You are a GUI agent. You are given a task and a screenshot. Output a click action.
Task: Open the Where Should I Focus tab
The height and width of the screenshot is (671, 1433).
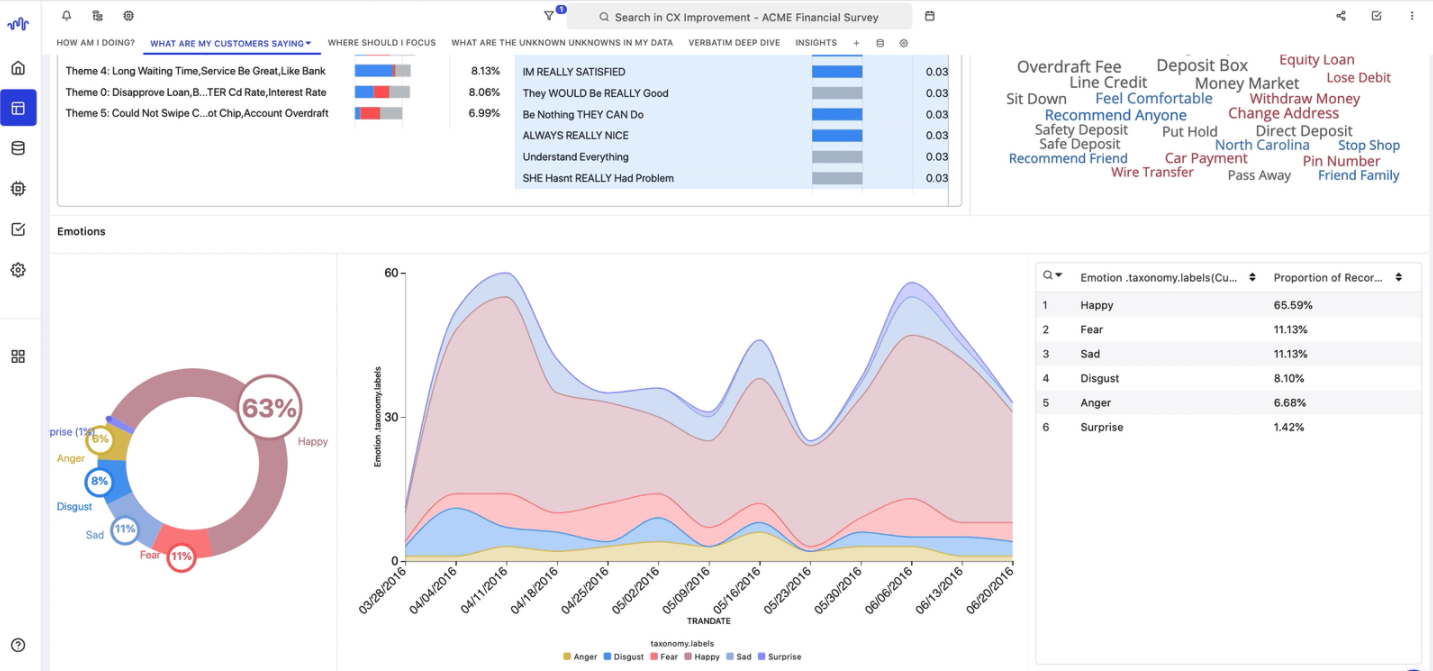coord(382,43)
